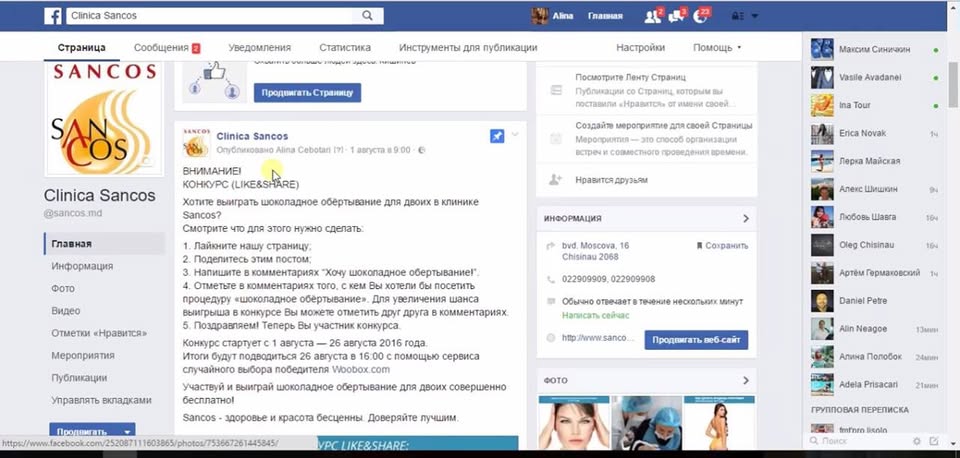Open chat settings gear icon

point(917,441)
